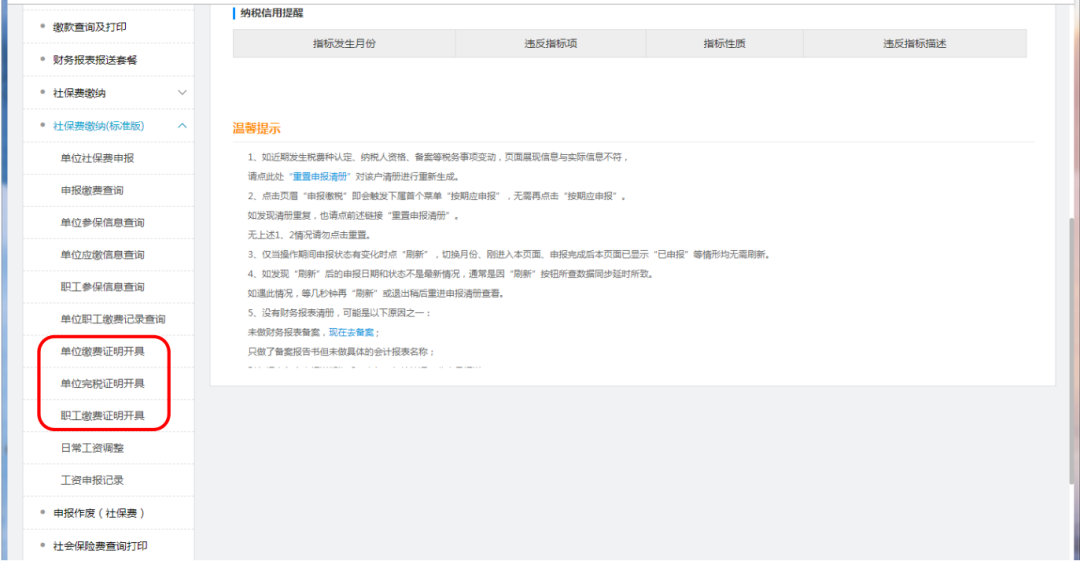This screenshot has width=1080, height=561.
Task: Open 单位职工缴费记录查询 submenu
Action: tap(113, 319)
